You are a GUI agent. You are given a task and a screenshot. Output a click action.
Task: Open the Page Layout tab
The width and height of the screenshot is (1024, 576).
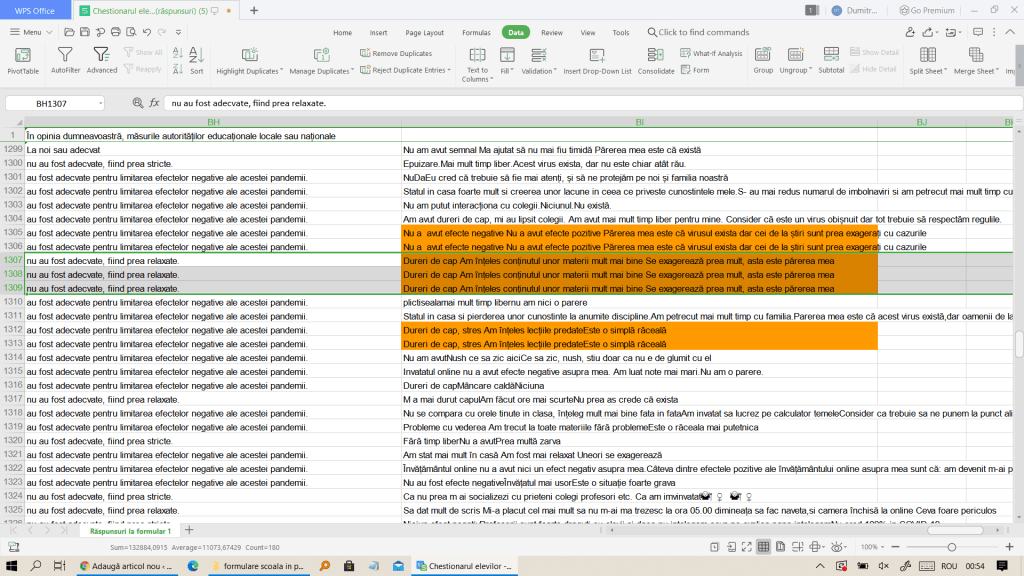425,32
